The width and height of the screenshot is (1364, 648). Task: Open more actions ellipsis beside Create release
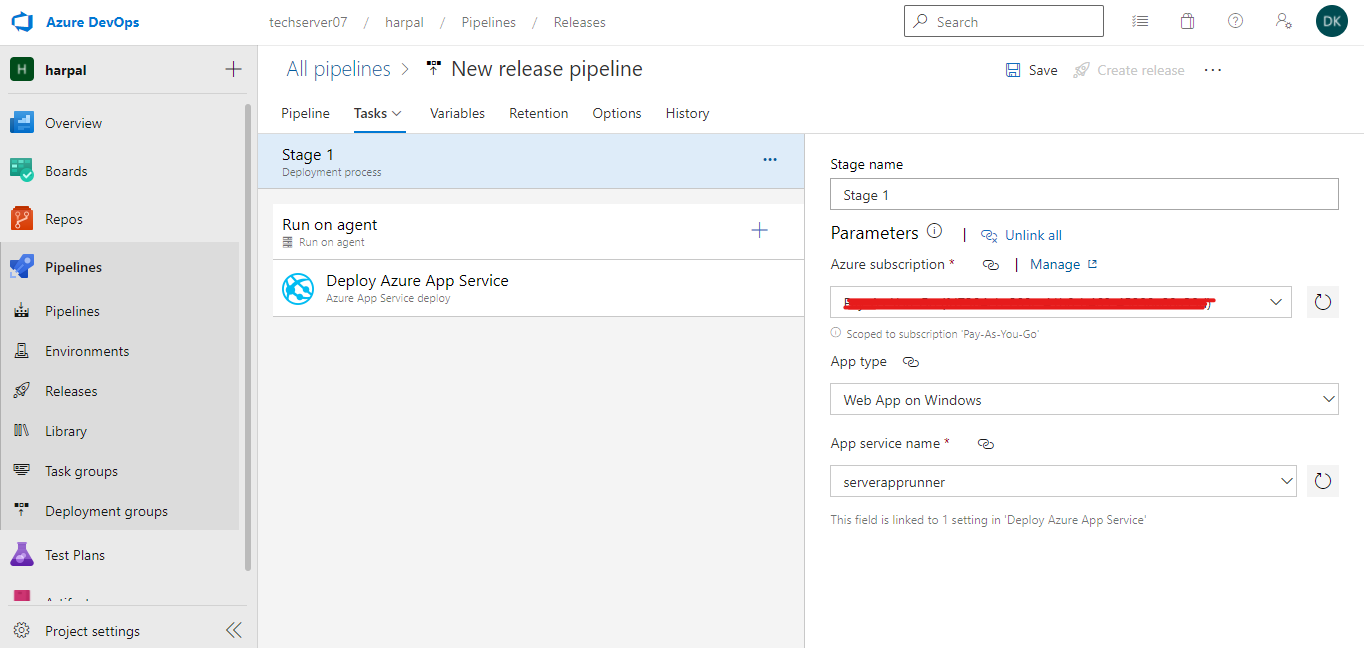[x=1213, y=70]
